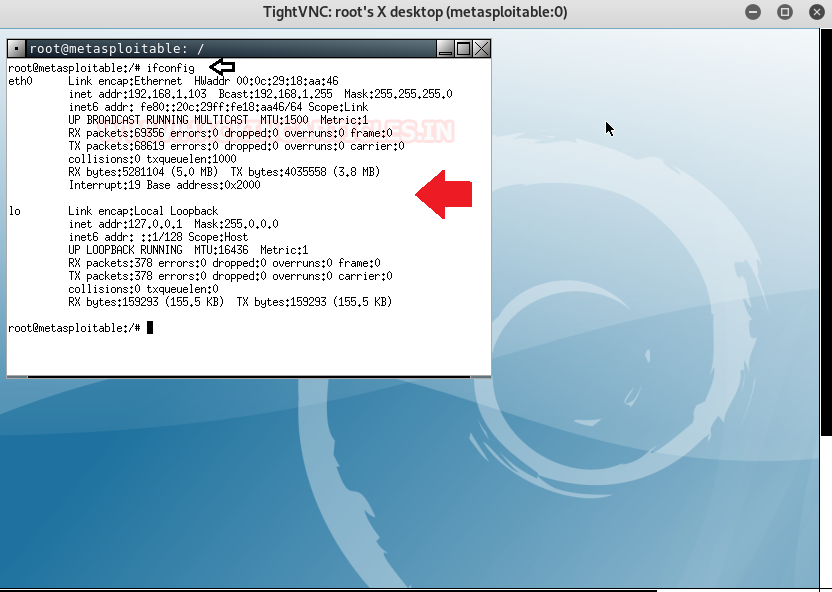Image resolution: width=832 pixels, height=592 pixels.
Task: Close the root@metasploitable terminal window
Action: [x=481, y=49]
